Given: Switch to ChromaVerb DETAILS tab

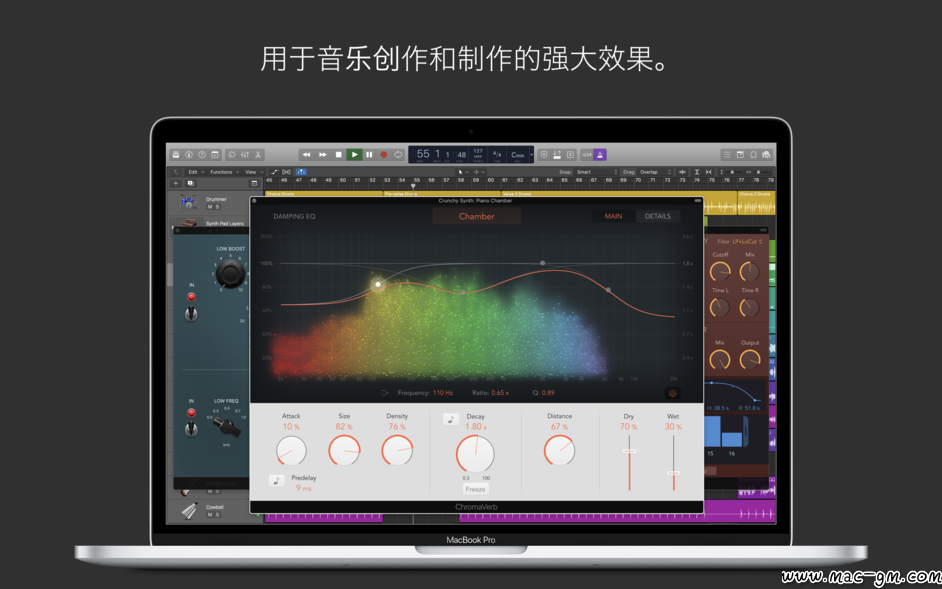Looking at the screenshot, I should point(658,216).
